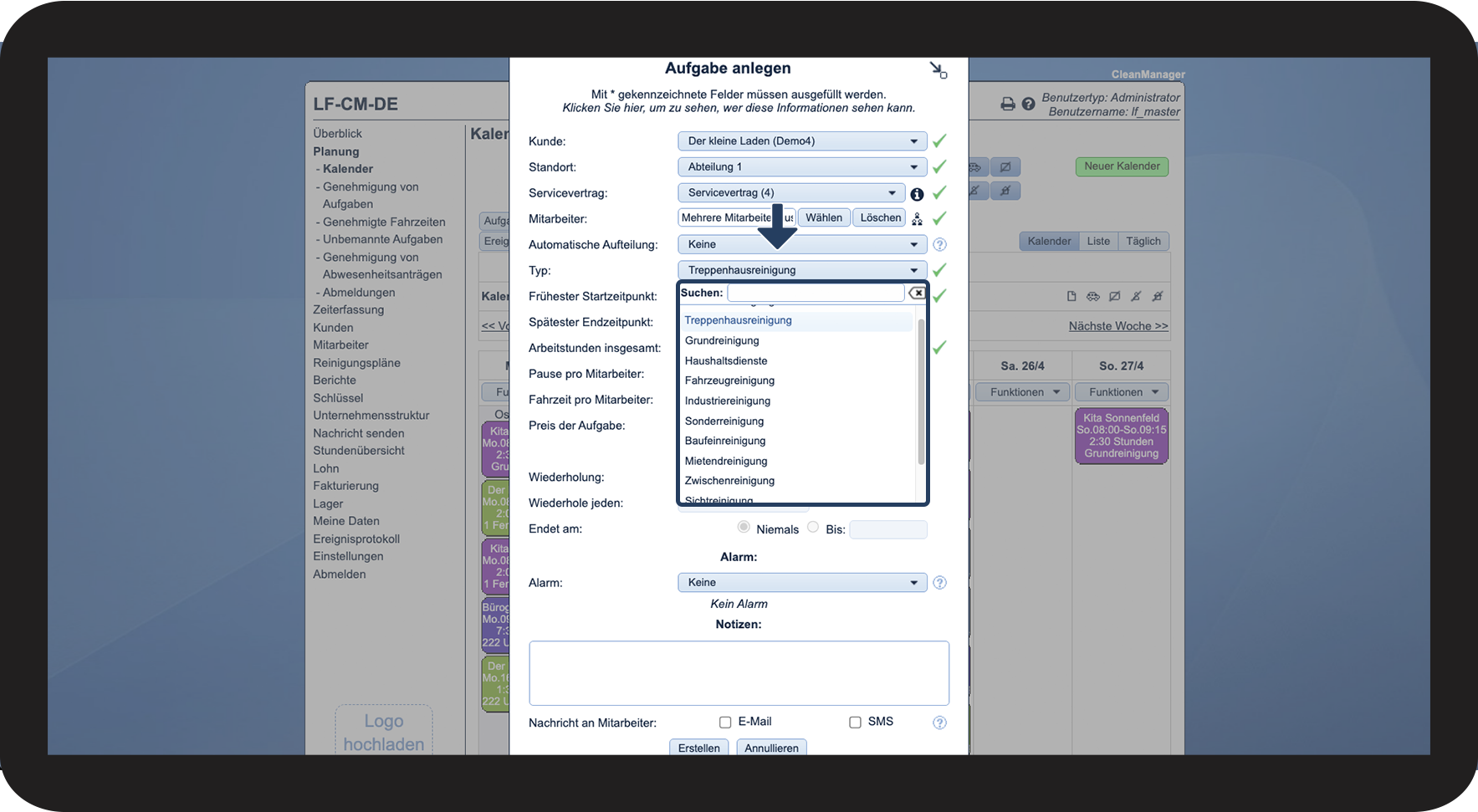The height and width of the screenshot is (812, 1478).
Task: Open the Standort dropdown showing Abteilung 1
Action: [802, 167]
